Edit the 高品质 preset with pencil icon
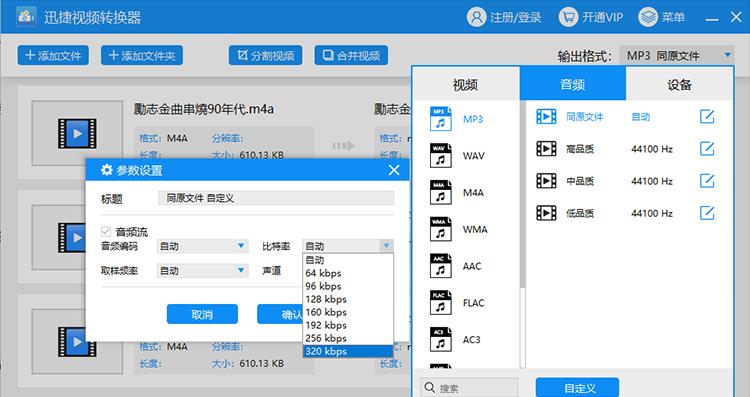The width and height of the screenshot is (750, 397). pyautogui.click(x=707, y=148)
